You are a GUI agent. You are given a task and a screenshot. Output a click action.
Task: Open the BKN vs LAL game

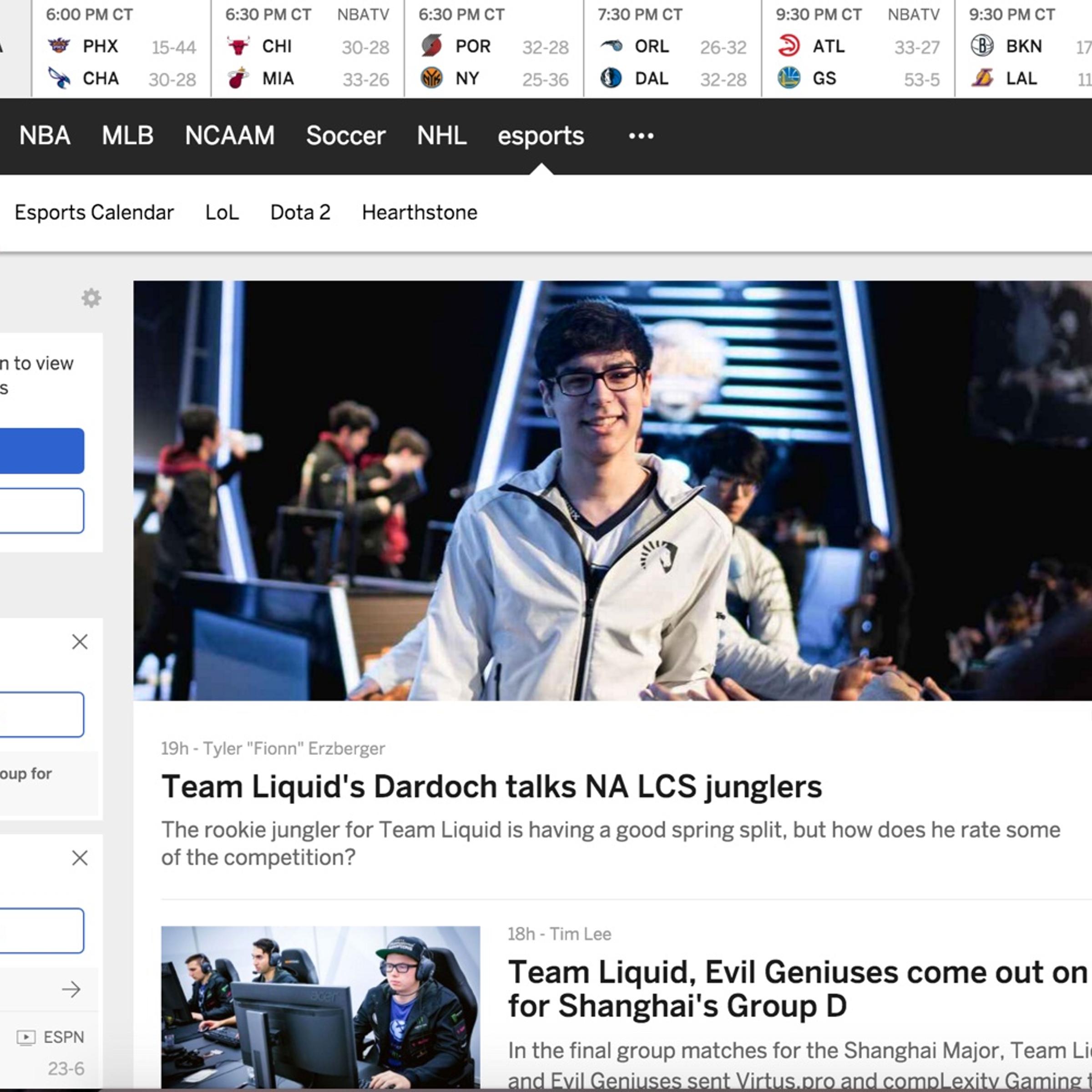tap(1024, 48)
